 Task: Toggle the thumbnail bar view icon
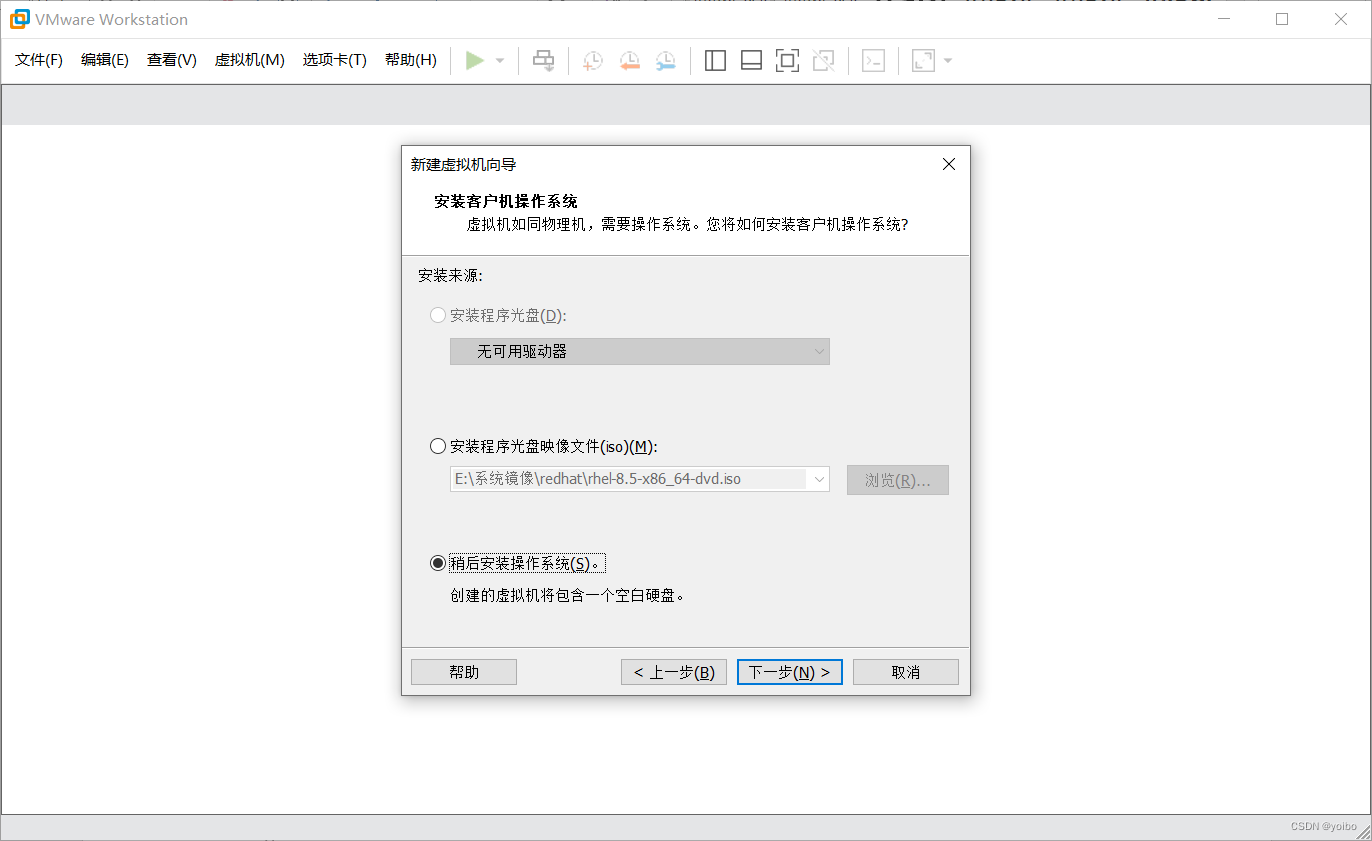[x=751, y=61]
